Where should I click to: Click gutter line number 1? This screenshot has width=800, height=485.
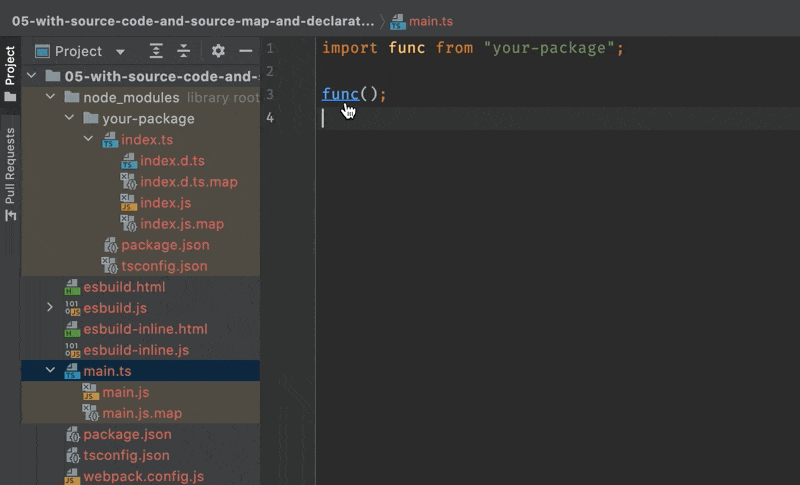270,48
